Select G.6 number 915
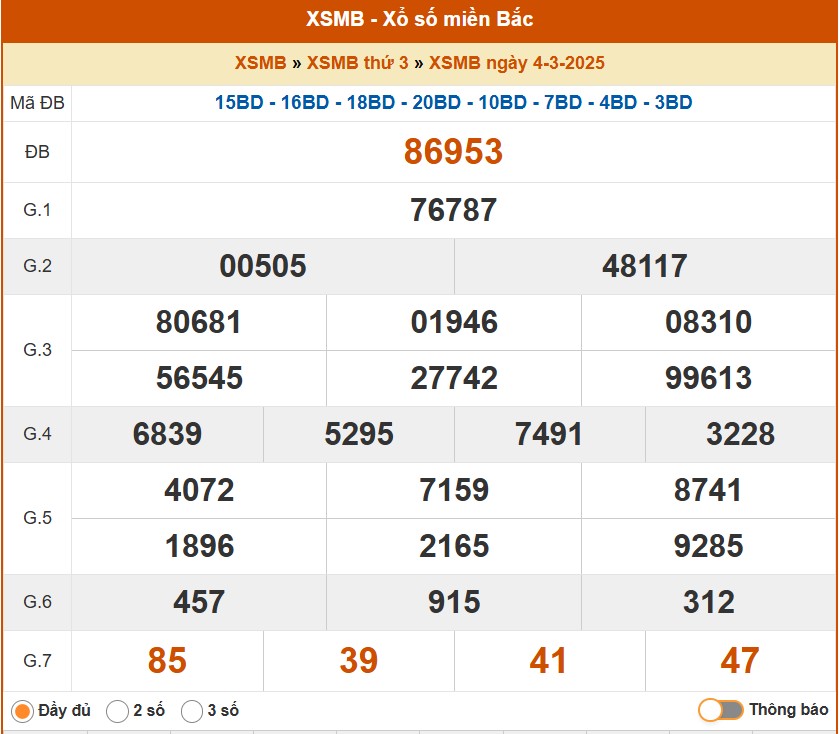This screenshot has width=839, height=734. click(x=453, y=602)
